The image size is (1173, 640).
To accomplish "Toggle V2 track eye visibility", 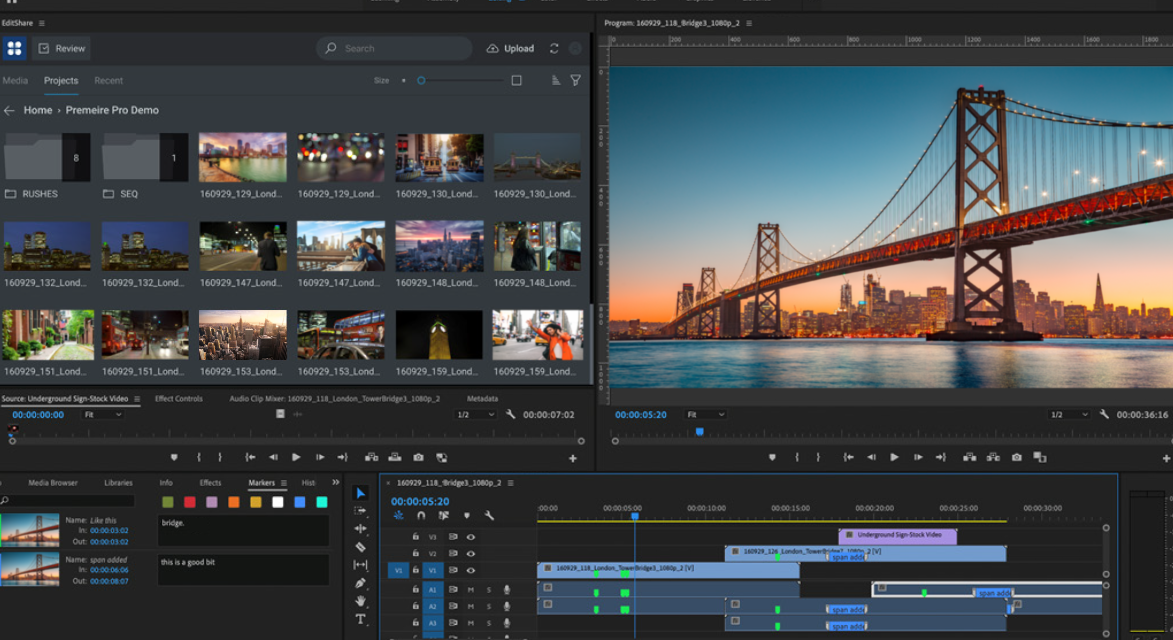I will (471, 553).
